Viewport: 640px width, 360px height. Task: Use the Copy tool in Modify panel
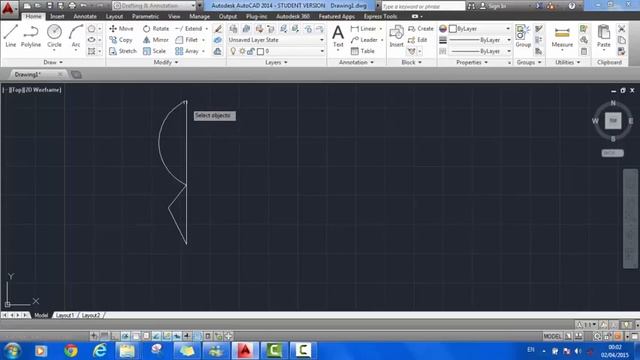(x=120, y=40)
